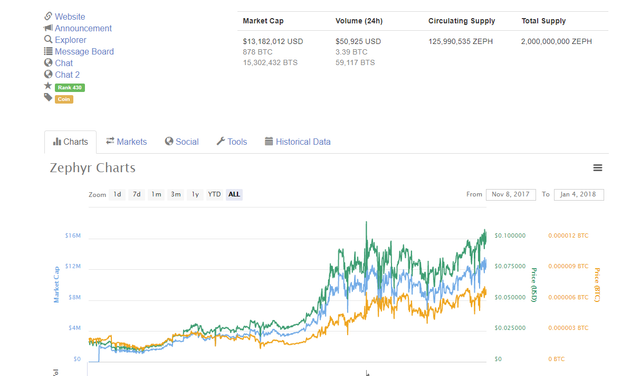This screenshot has width=640, height=376.
Task: Click the From date field Nov 8, 2017
Action: point(511,194)
